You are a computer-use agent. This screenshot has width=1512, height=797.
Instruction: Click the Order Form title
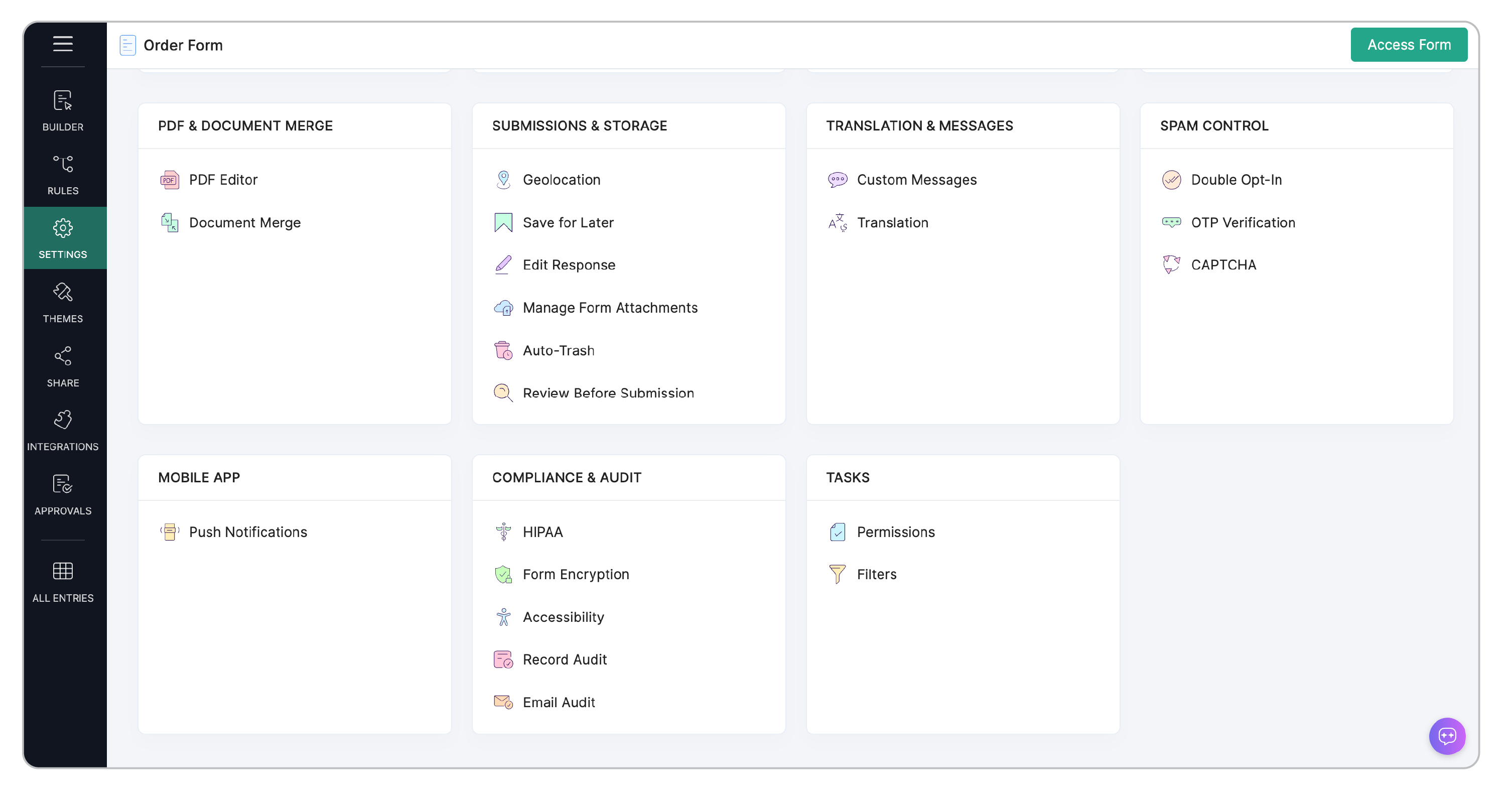pyautogui.click(x=183, y=45)
